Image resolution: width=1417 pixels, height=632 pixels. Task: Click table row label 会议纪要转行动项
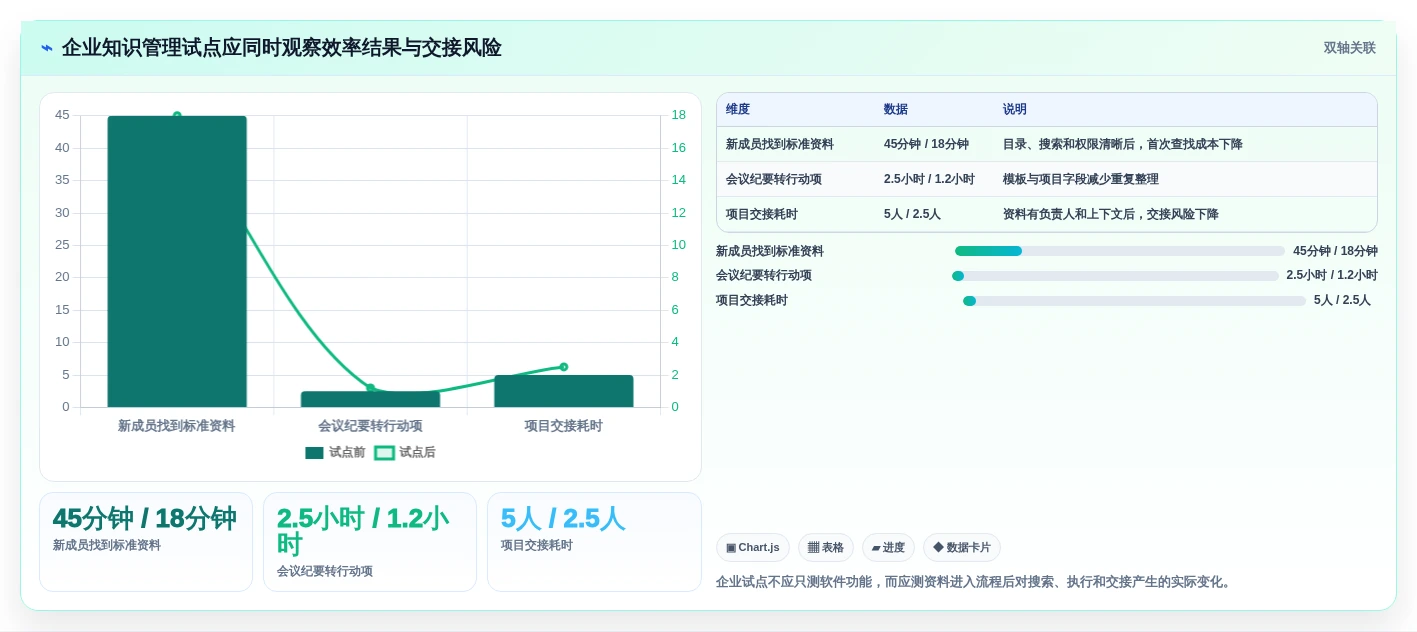774,179
